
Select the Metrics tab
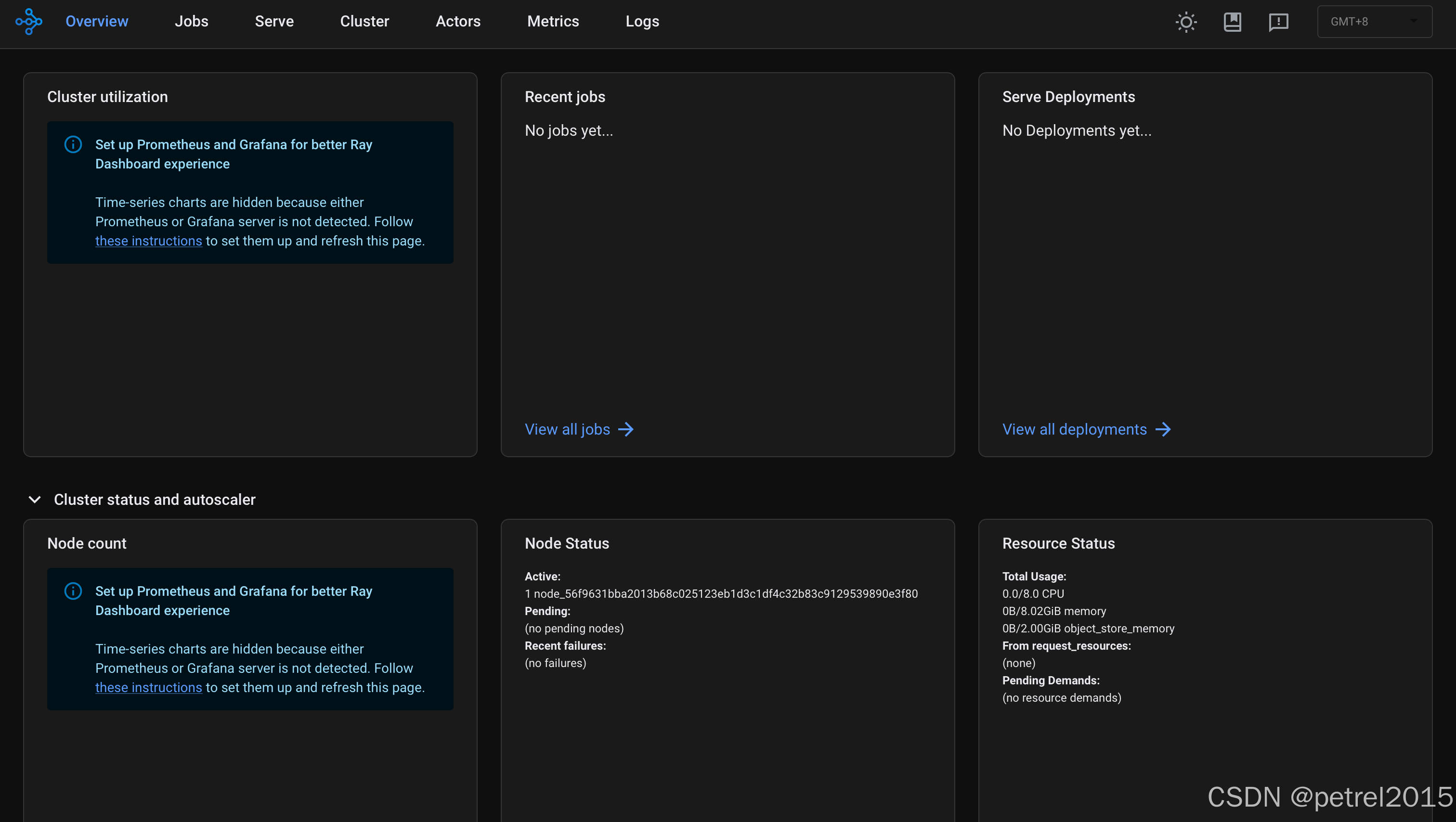click(553, 22)
